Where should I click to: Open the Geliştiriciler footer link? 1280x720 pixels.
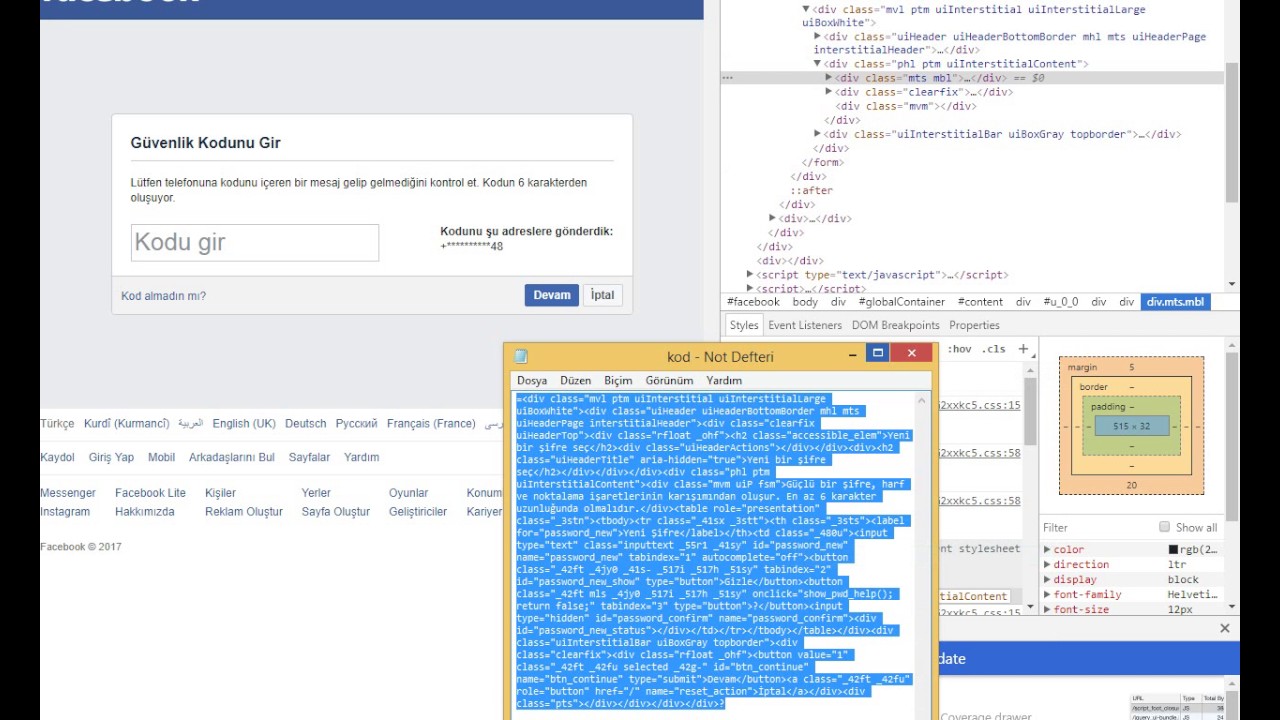(418, 512)
